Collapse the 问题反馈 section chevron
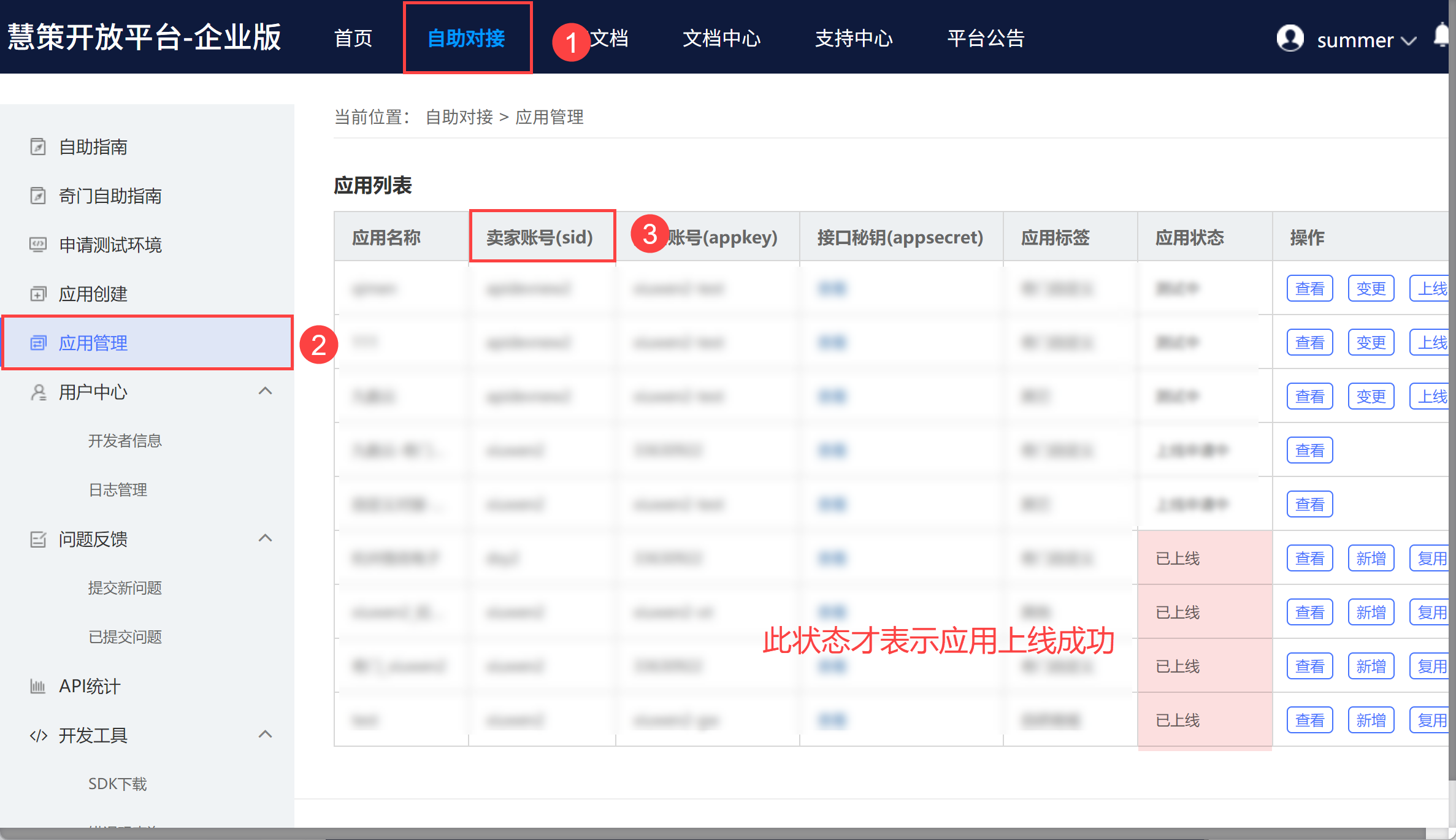 click(x=265, y=538)
